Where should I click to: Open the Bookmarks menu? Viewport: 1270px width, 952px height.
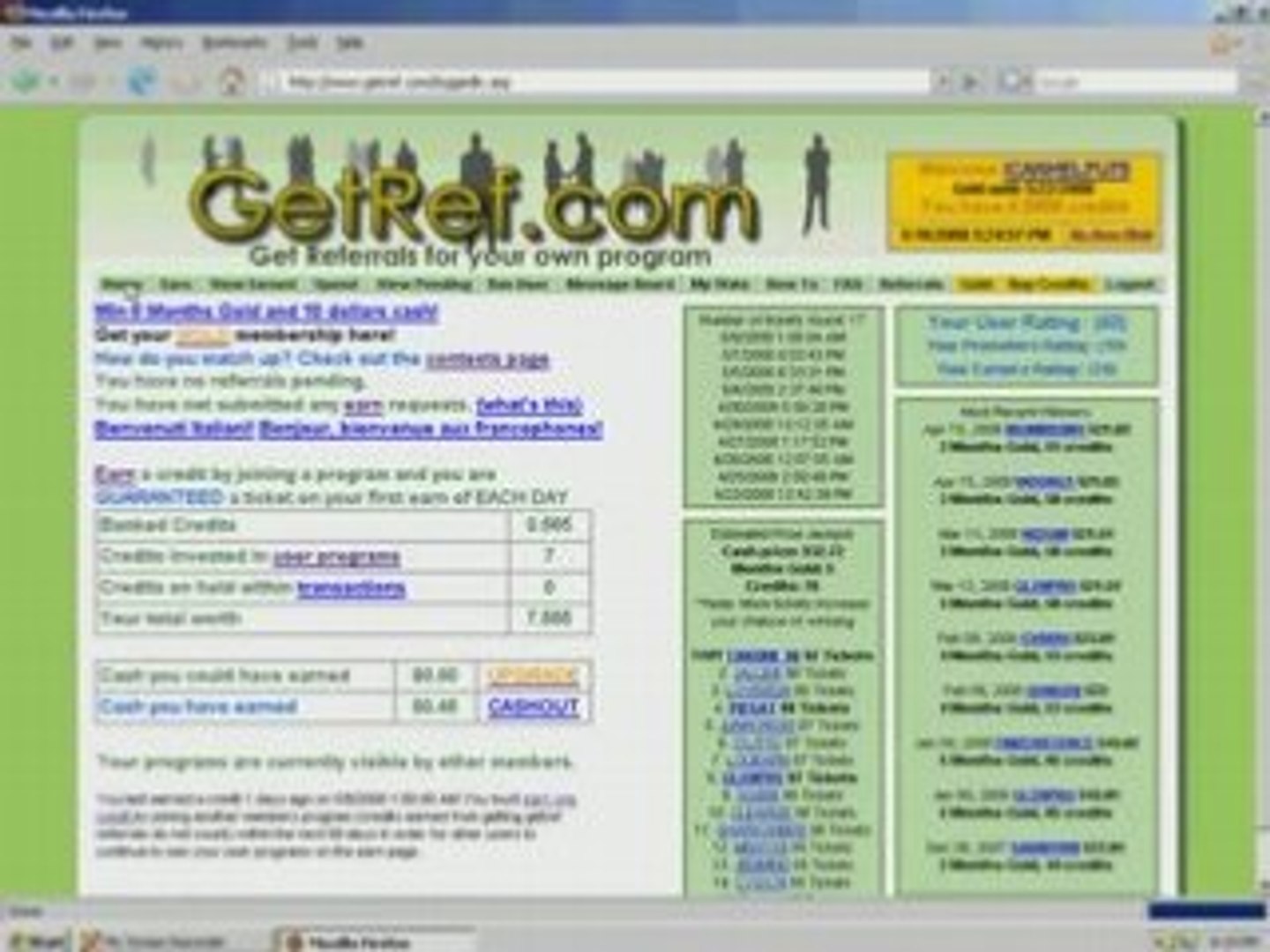pyautogui.click(x=234, y=42)
